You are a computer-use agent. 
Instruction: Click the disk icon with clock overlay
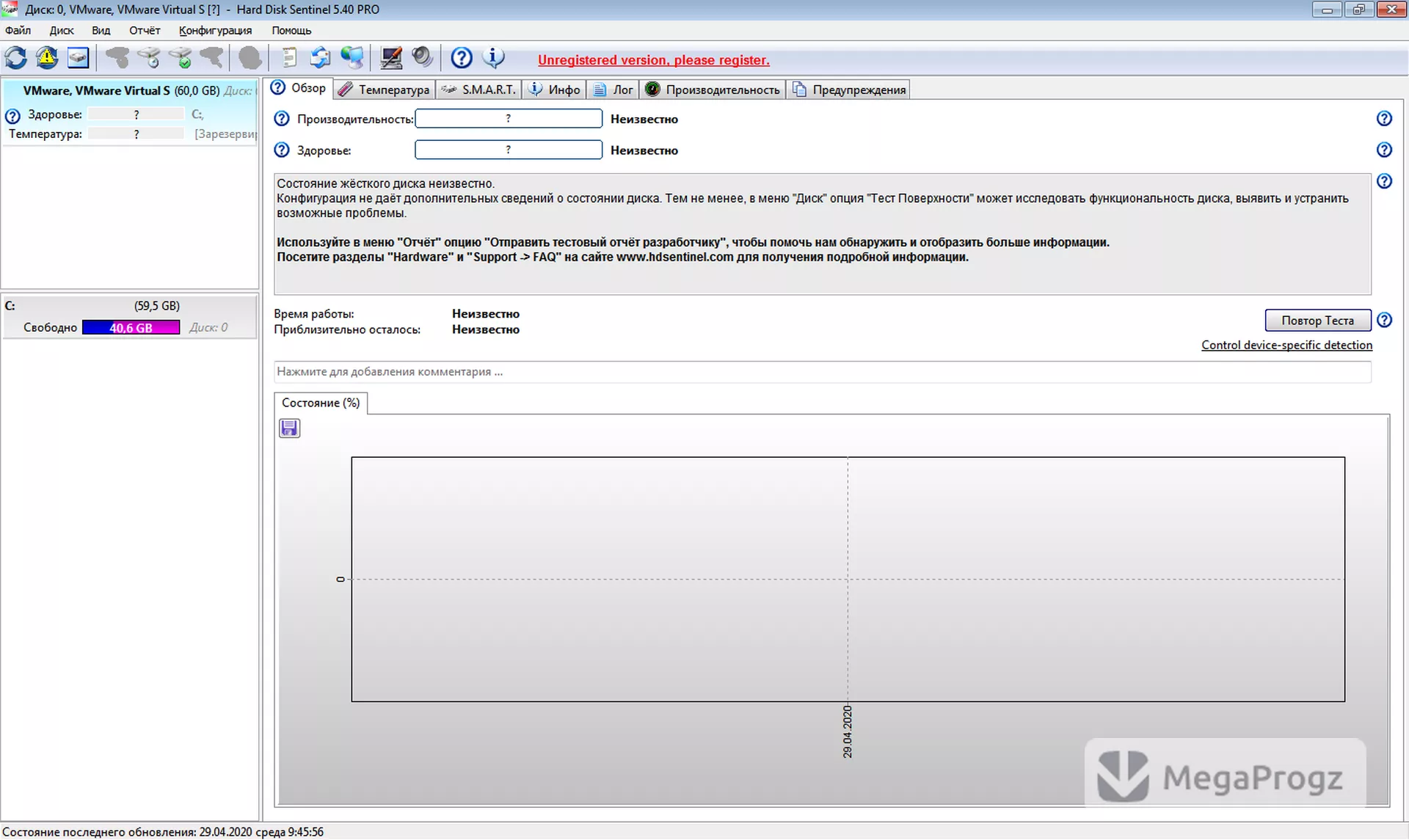tap(148, 57)
